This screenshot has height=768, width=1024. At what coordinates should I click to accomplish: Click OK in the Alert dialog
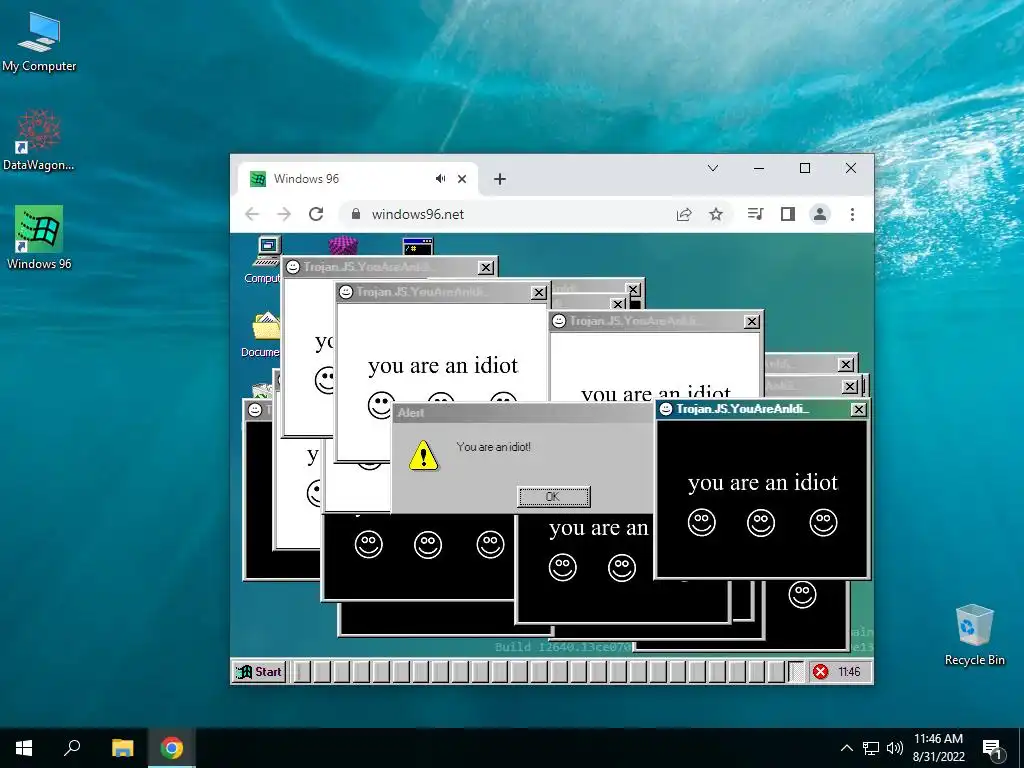tap(554, 497)
